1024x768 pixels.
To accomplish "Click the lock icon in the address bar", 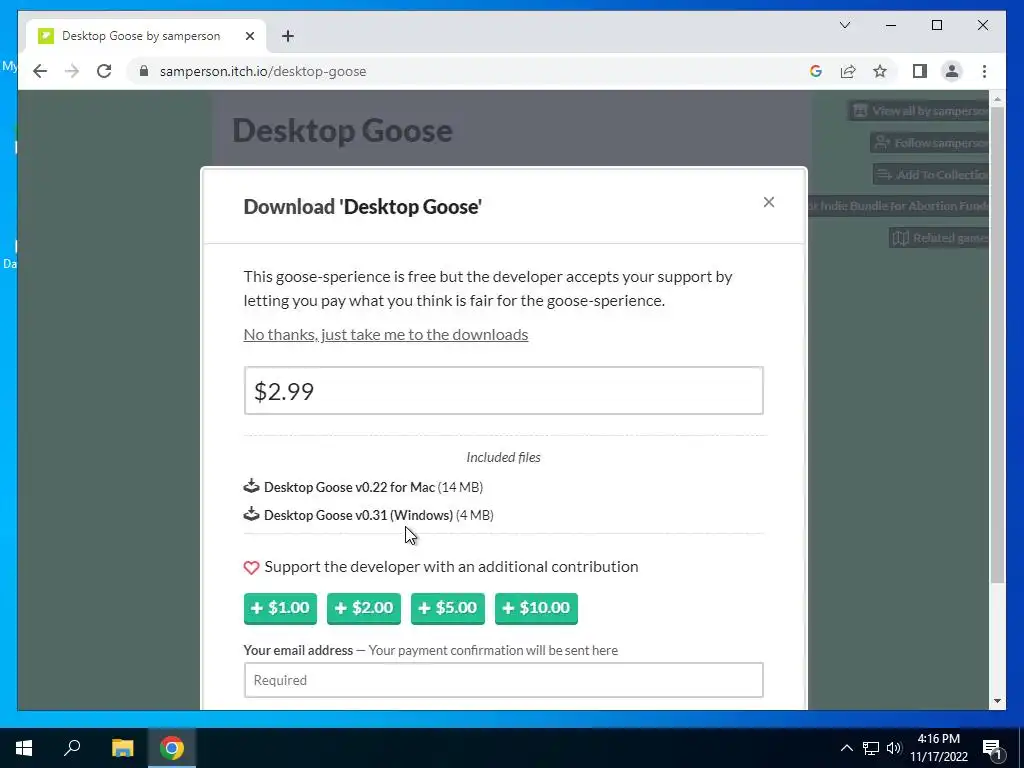I will point(144,71).
